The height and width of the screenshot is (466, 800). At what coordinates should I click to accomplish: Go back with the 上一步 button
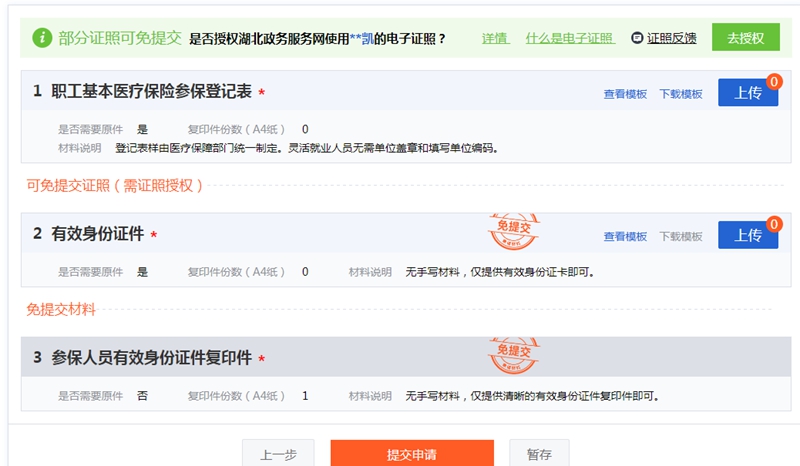pos(277,453)
